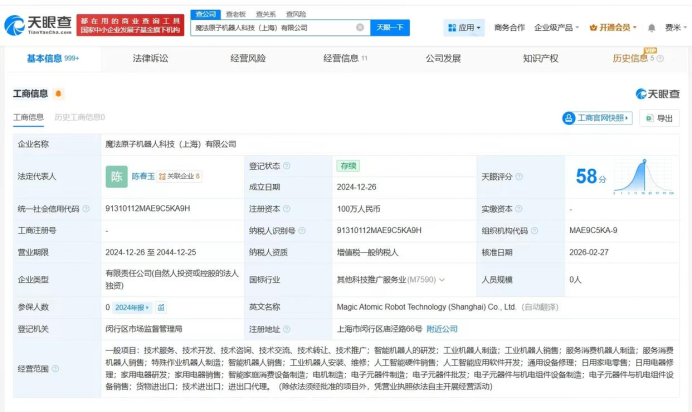The width and height of the screenshot is (692, 412).
Task: Click the help icon next to 天眼评分
Action: (x=519, y=176)
